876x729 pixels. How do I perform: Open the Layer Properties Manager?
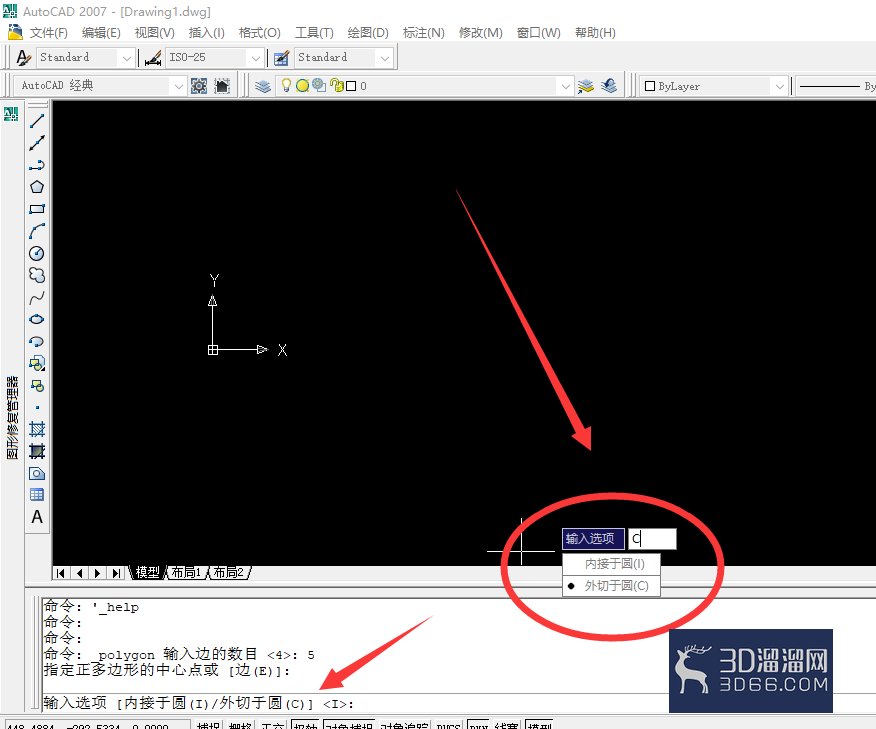(x=263, y=86)
